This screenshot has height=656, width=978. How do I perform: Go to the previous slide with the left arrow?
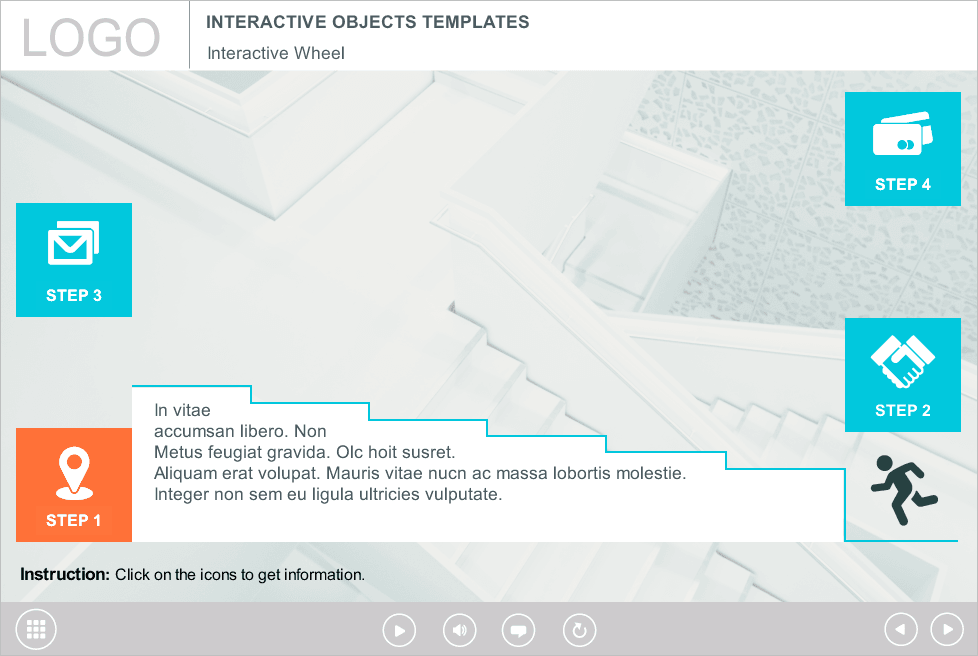click(901, 629)
